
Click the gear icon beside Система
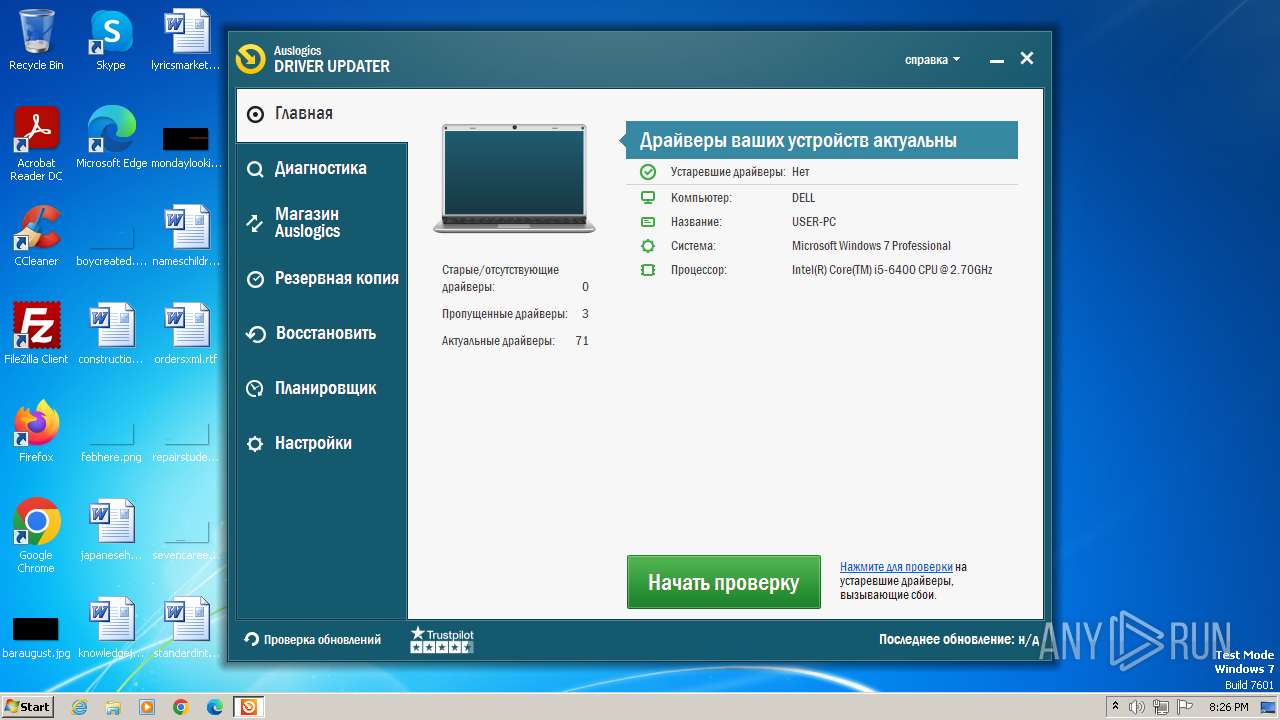pyautogui.click(x=648, y=246)
